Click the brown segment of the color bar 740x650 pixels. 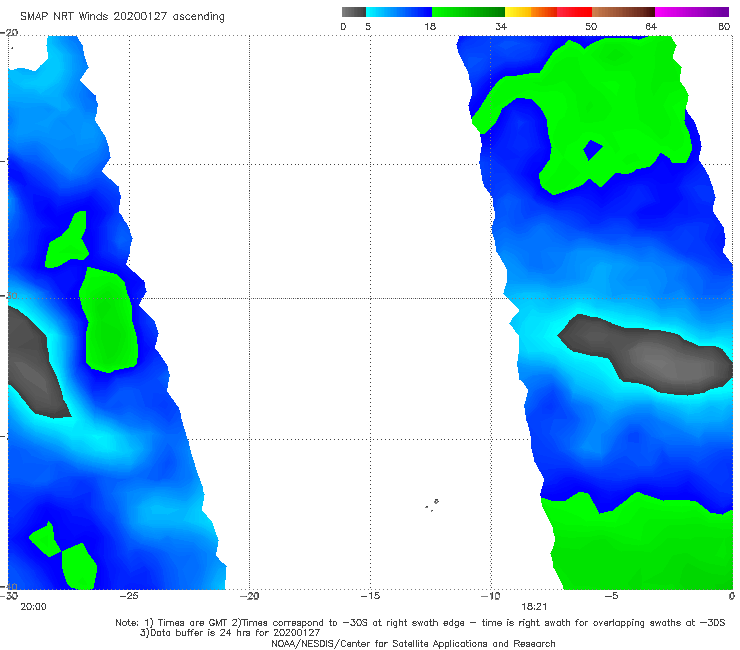[x=623, y=12]
